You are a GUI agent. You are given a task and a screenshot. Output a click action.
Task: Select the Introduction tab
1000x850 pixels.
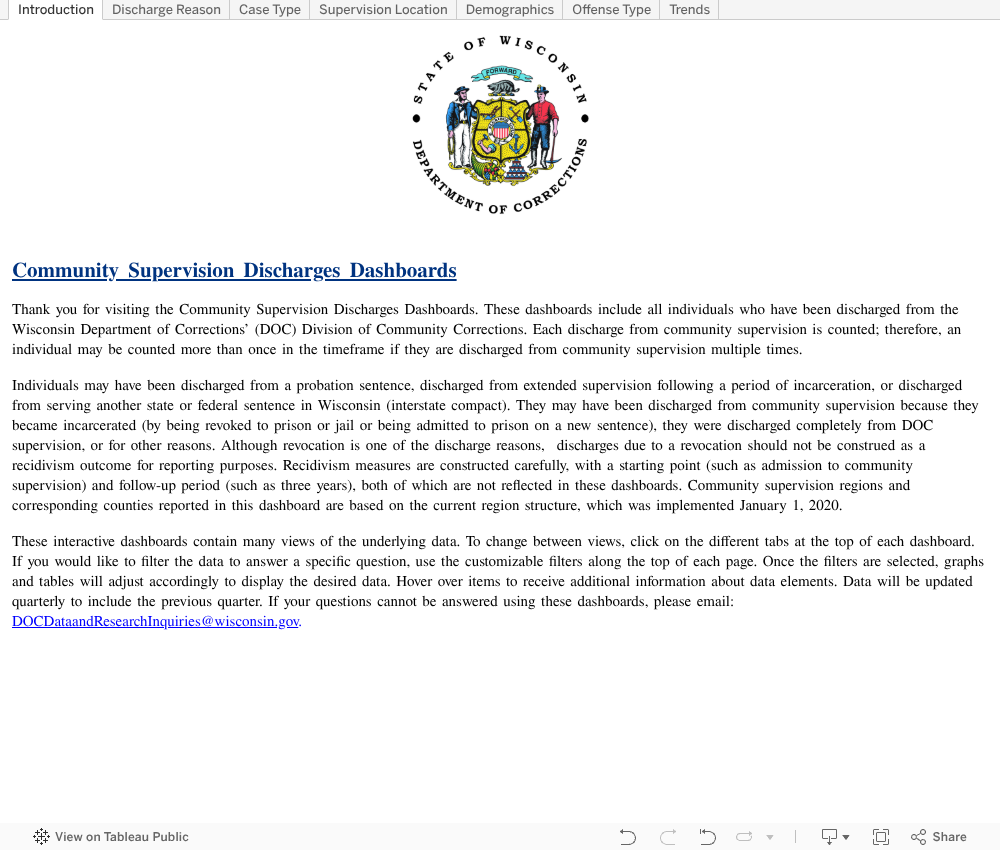click(56, 10)
